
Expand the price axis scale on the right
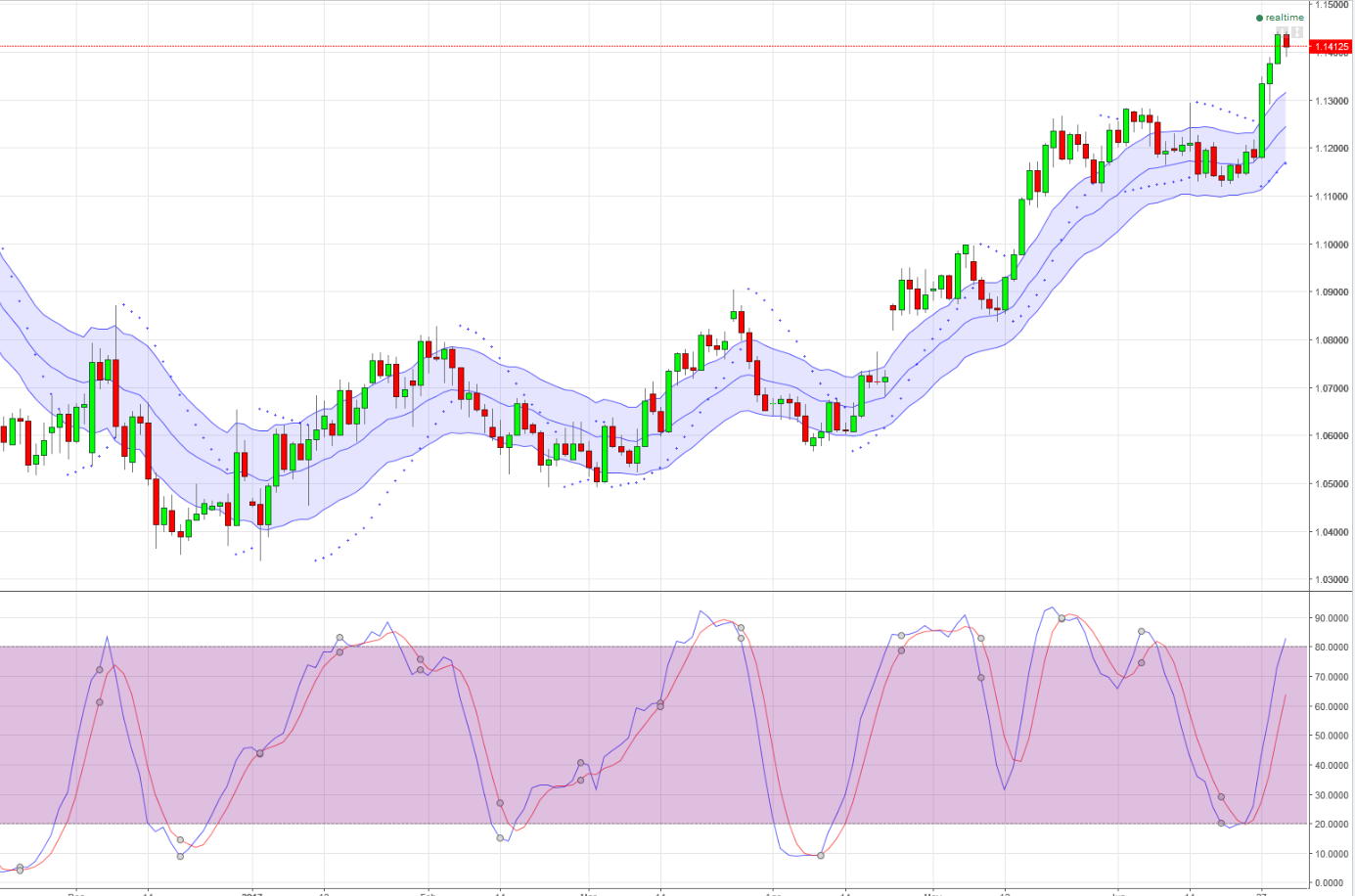click(x=1332, y=293)
